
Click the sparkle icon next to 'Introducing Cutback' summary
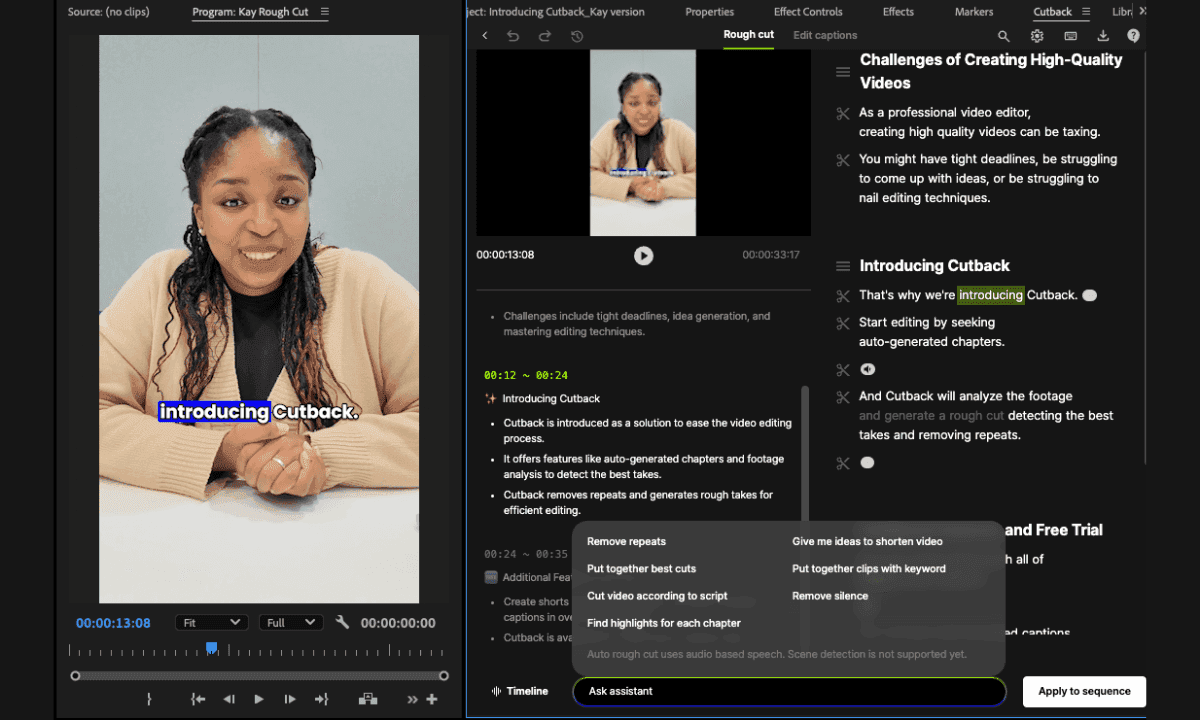tap(491, 399)
